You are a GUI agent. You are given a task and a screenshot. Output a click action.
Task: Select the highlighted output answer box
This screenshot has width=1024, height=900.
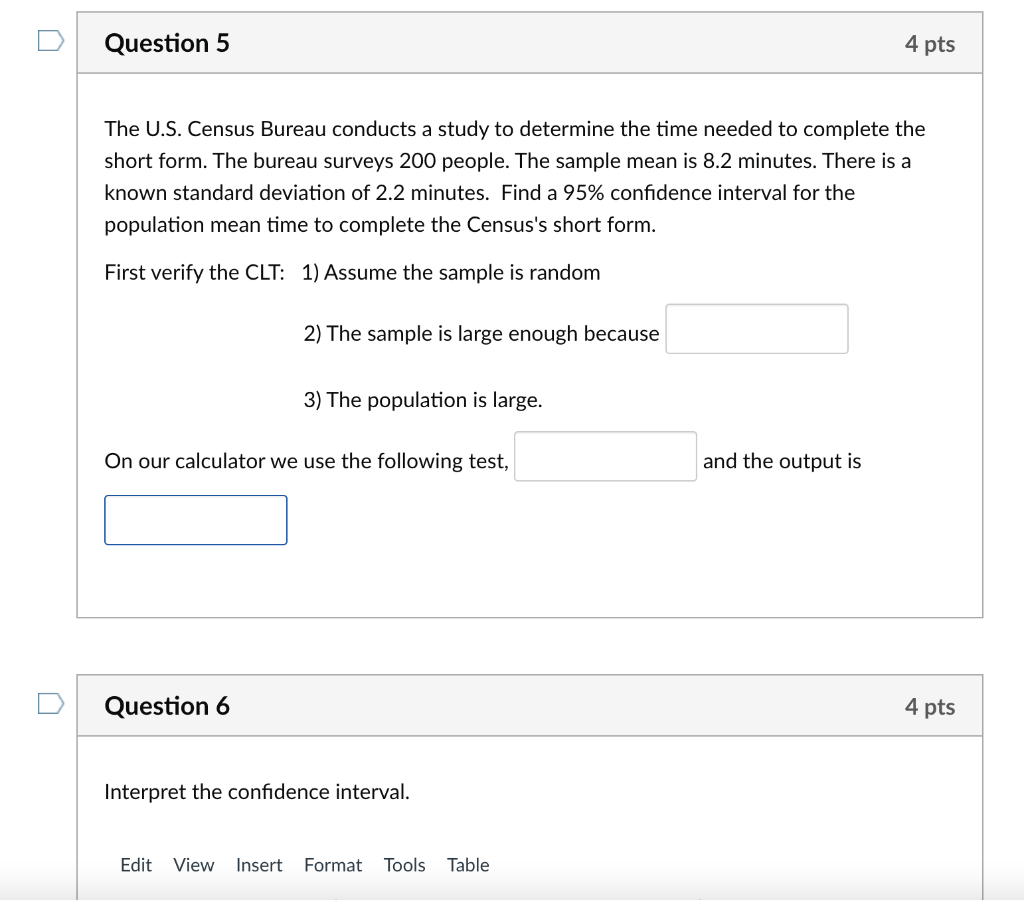click(x=195, y=519)
